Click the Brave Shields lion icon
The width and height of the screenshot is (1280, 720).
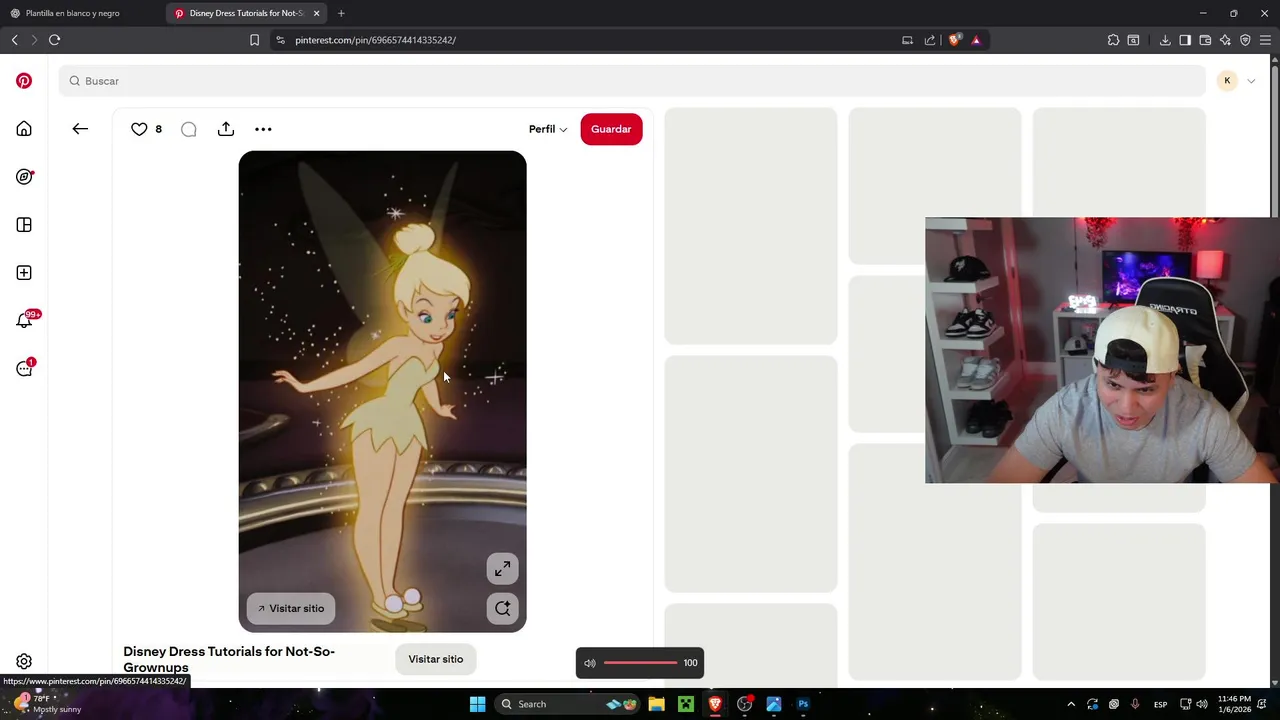click(x=955, y=40)
